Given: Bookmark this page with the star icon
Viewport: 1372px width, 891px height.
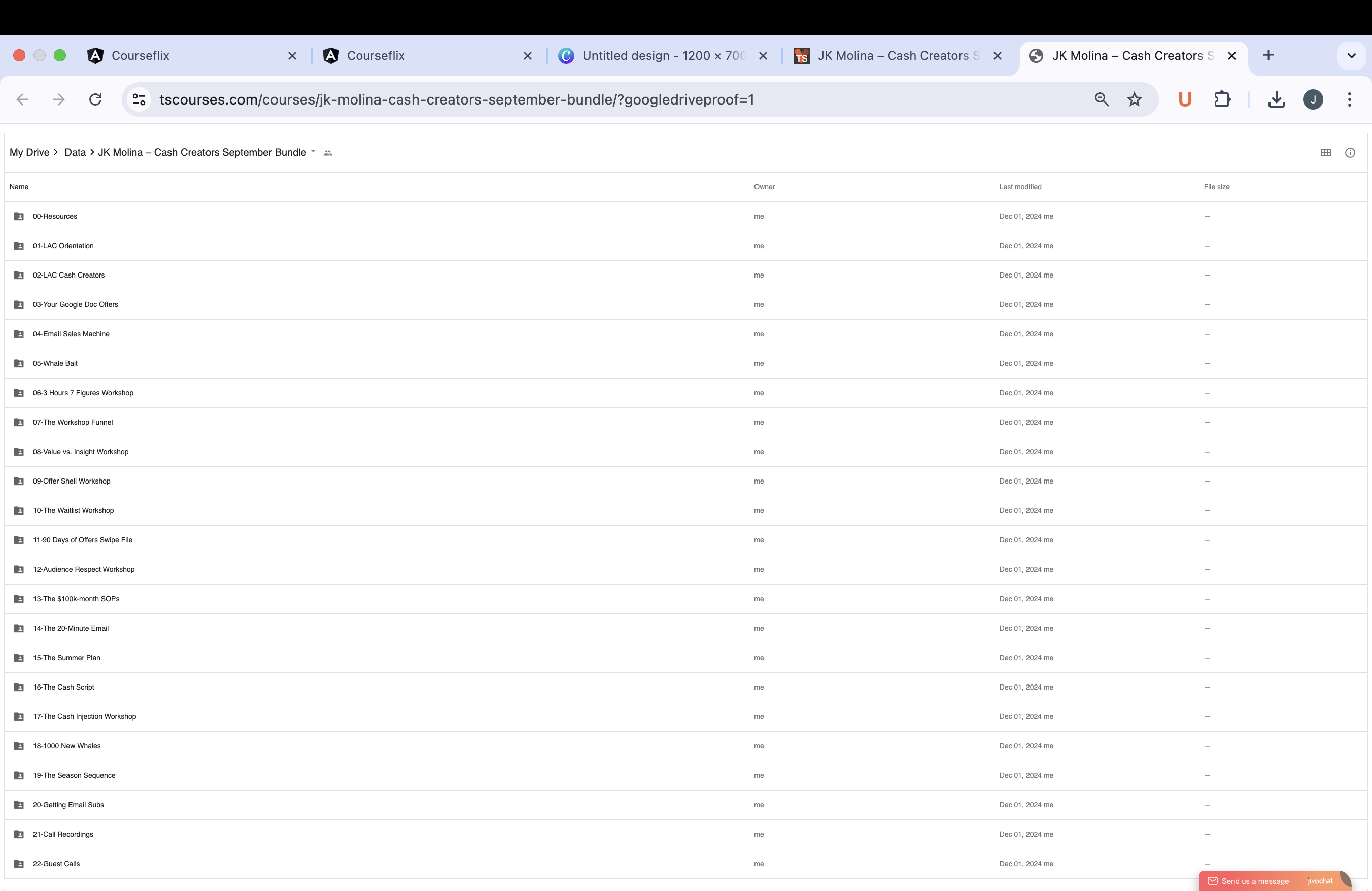Looking at the screenshot, I should click(x=1135, y=99).
